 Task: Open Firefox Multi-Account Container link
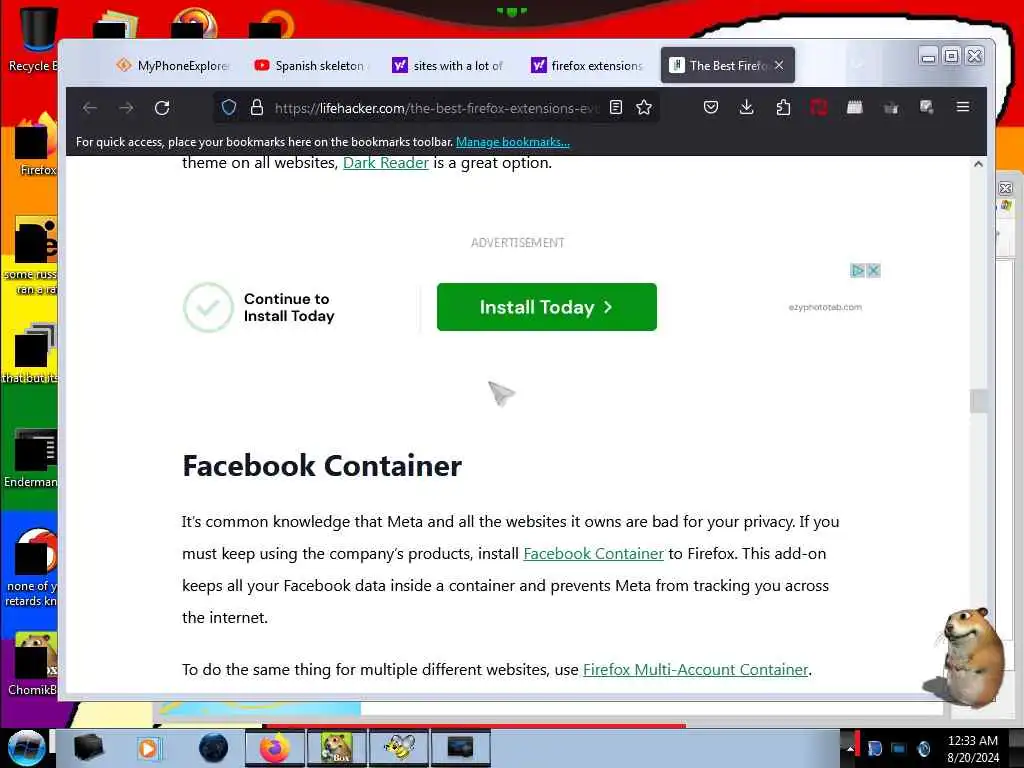[x=696, y=669]
